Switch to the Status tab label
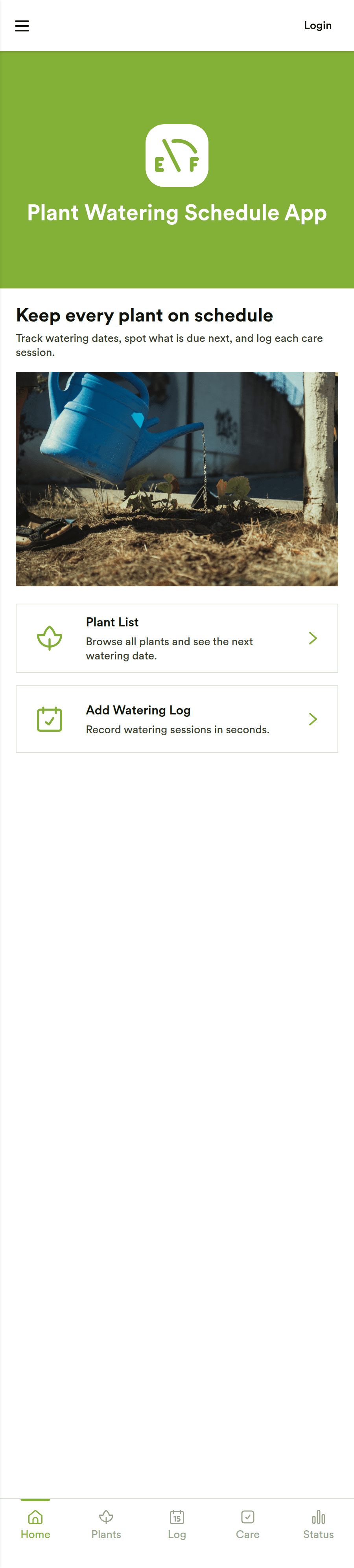Screen dimensions: 354x1568 pos(318,1535)
